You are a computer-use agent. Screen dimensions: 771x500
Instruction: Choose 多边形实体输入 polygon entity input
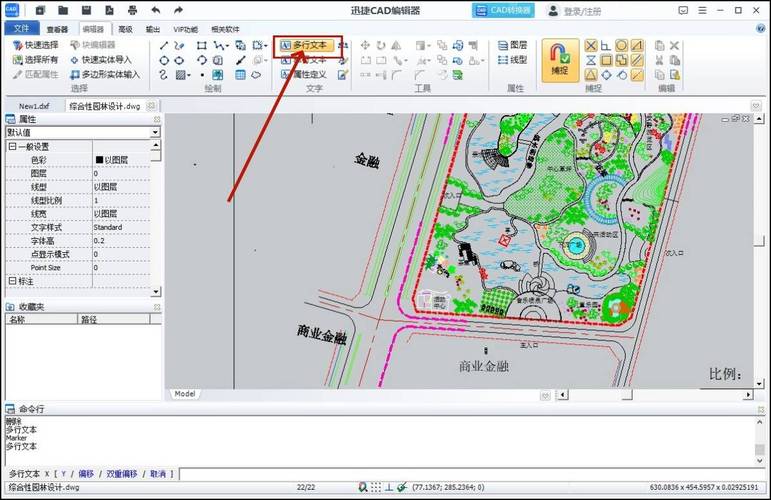[x=104, y=75]
